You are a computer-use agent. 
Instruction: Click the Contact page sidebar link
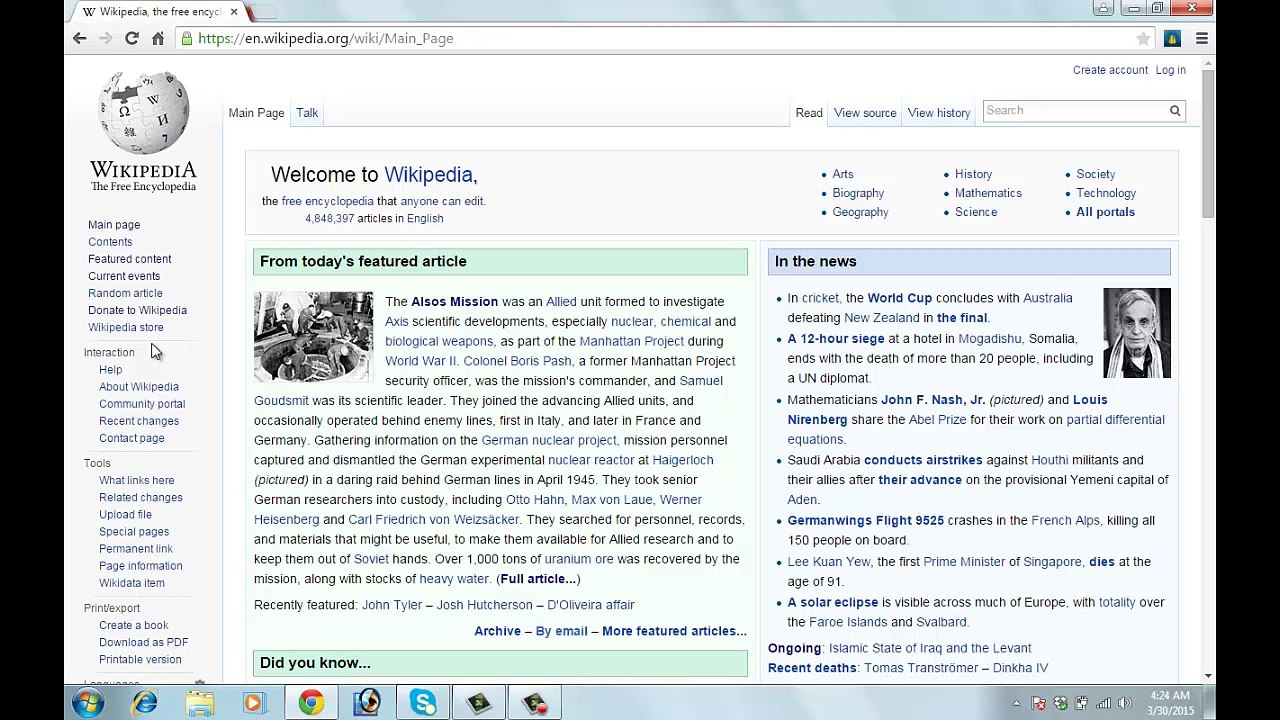pyautogui.click(x=131, y=438)
